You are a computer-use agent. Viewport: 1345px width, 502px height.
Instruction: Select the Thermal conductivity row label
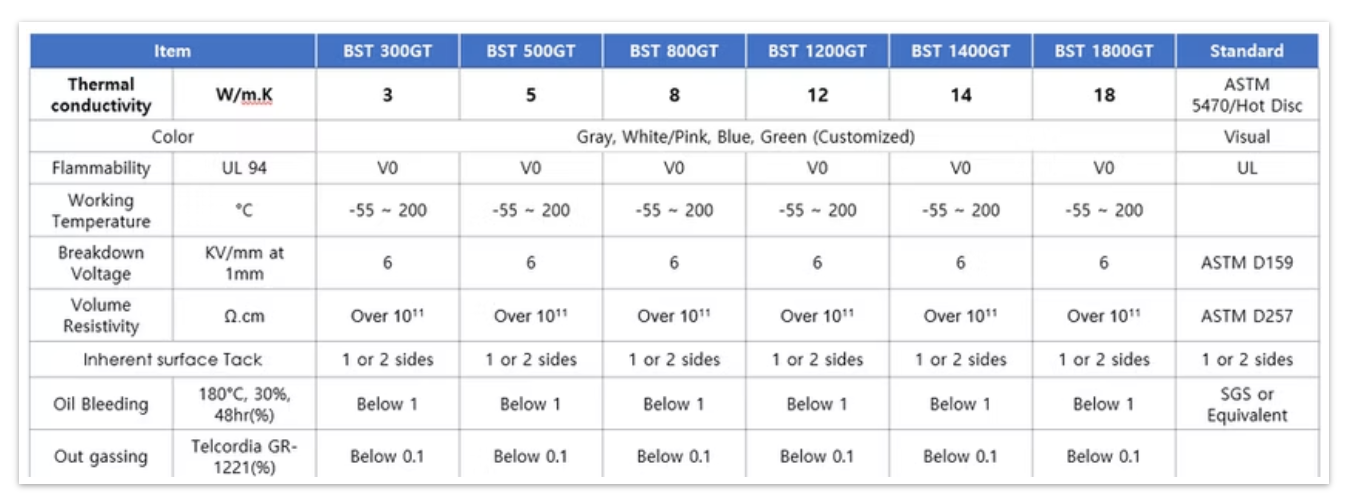pos(101,95)
